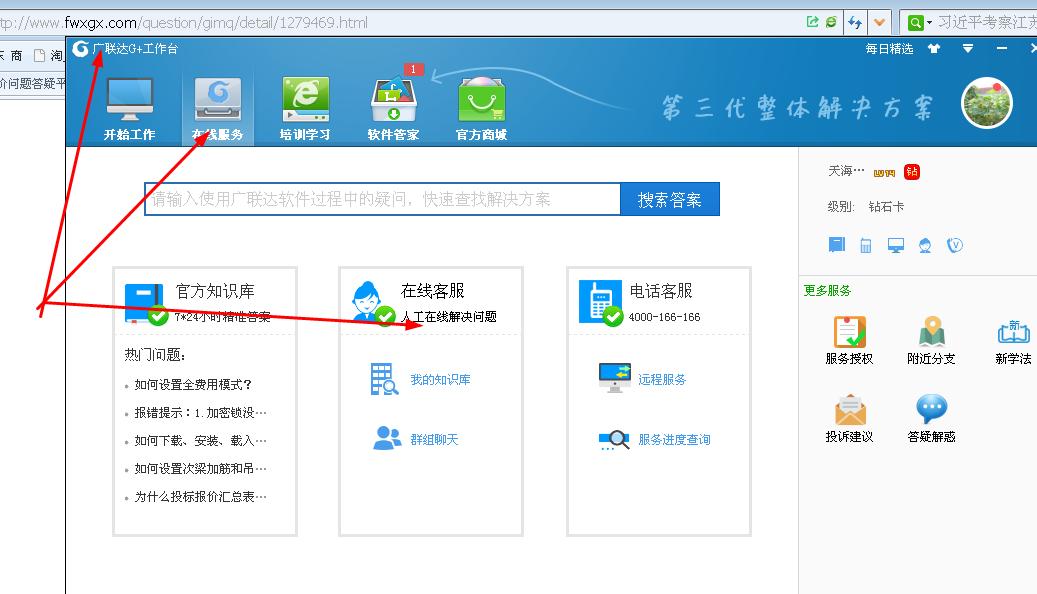Open 每日精选 daily picks
1037x594 pixels.
889,49
